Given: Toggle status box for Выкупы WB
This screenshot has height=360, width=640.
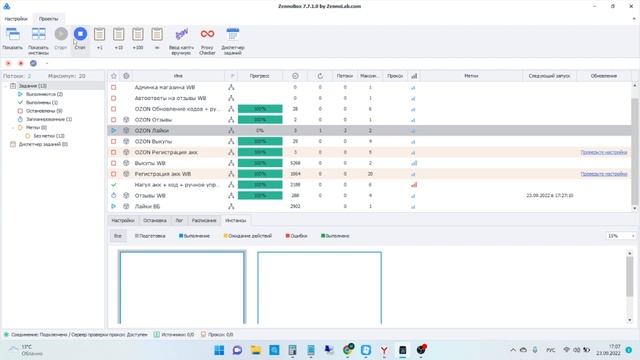Looking at the screenshot, I should pyautogui.click(x=113, y=163).
